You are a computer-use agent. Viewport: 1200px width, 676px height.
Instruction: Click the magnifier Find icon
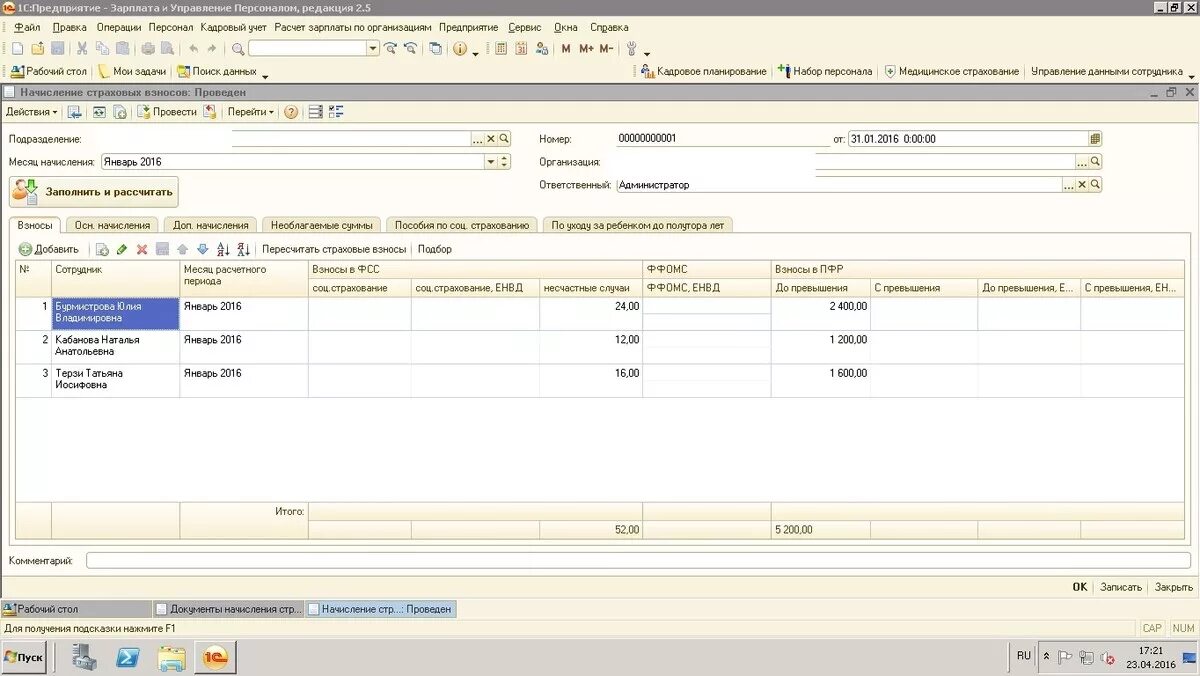click(x=238, y=48)
